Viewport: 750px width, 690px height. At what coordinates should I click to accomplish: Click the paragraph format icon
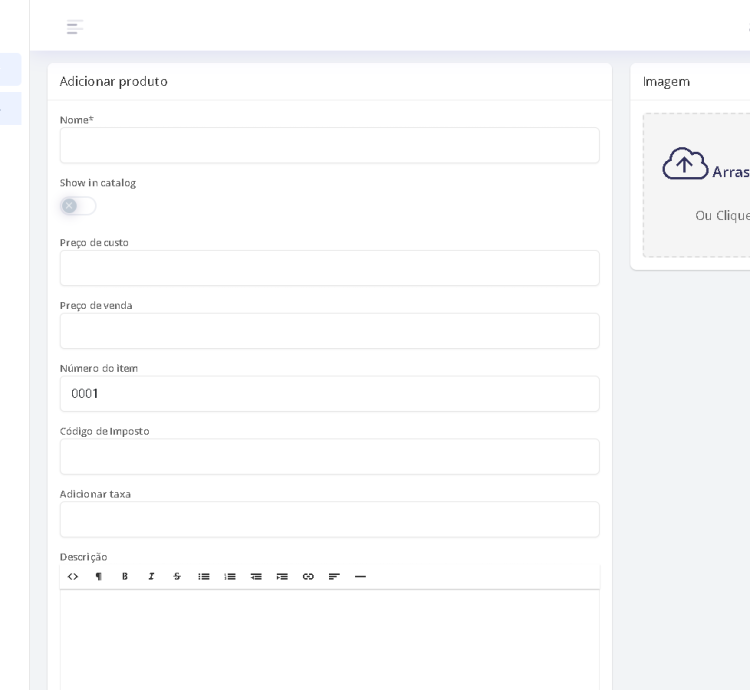pos(99,577)
